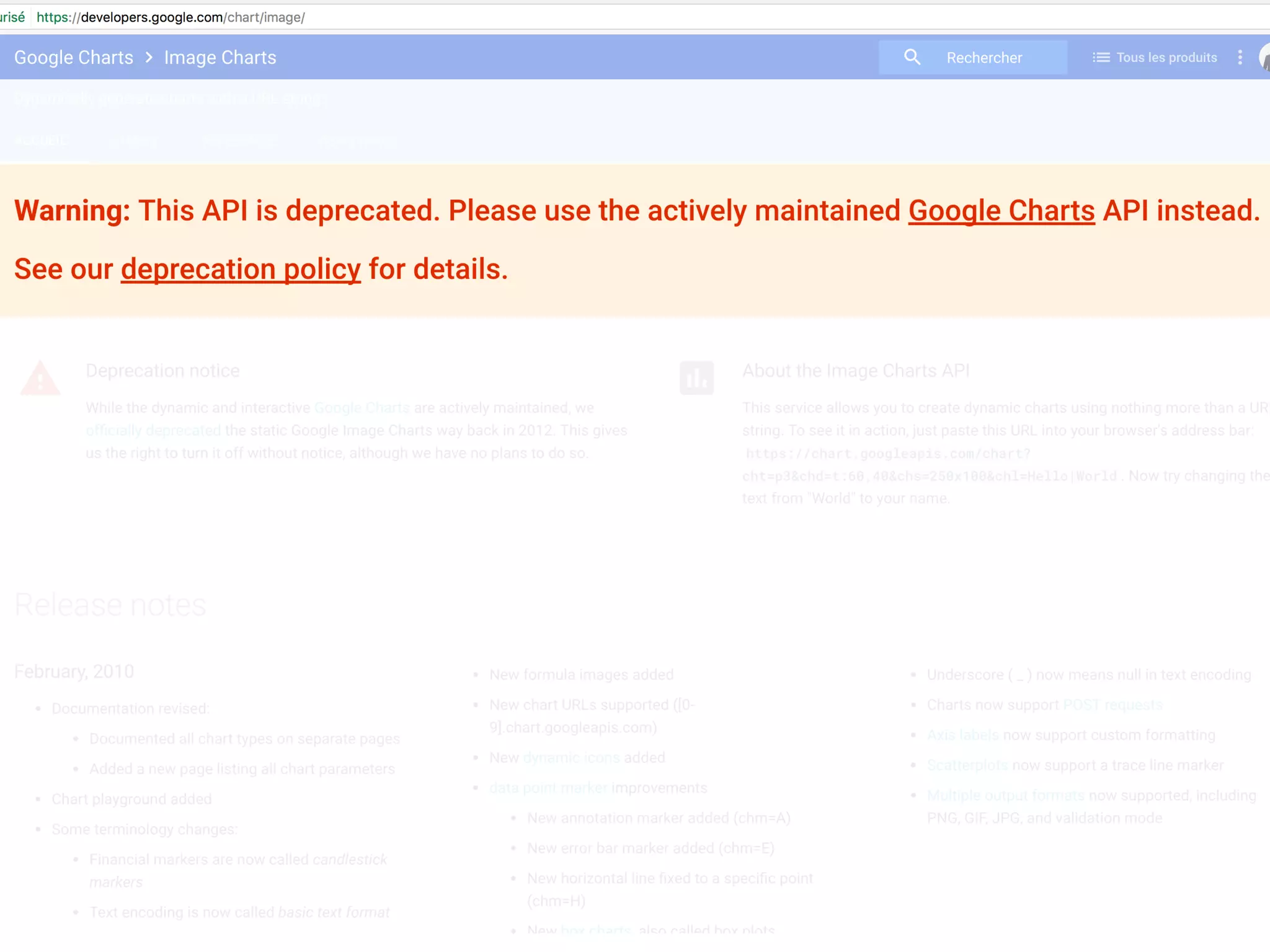Click the search magnifier icon
This screenshot has width=1270, height=952.
(912, 57)
